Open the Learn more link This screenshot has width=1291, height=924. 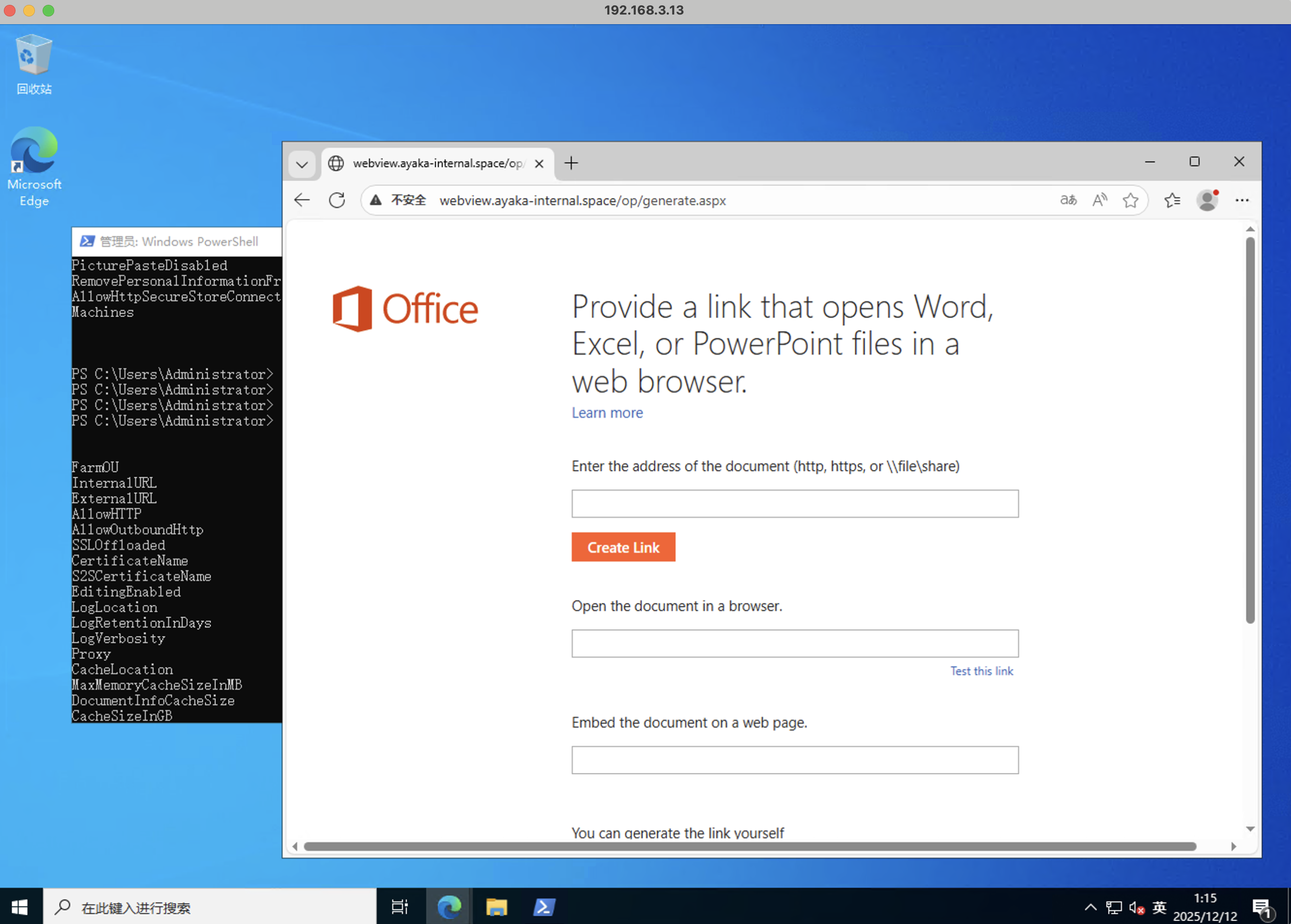607,413
